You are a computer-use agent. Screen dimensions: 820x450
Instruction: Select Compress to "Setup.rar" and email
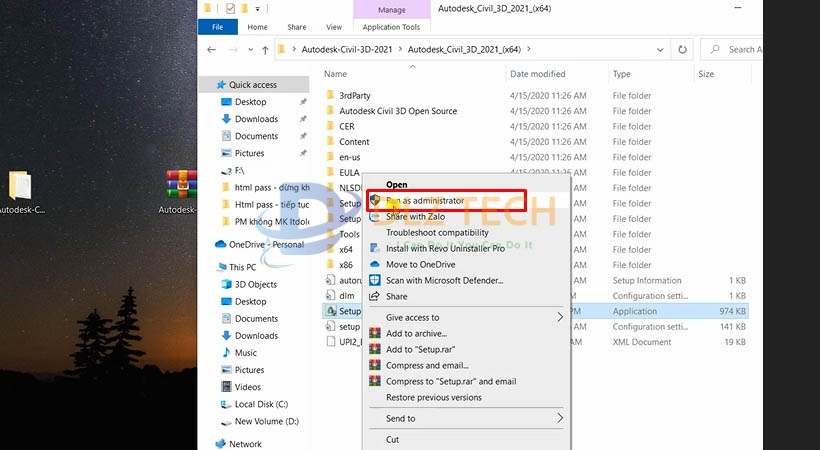click(x=451, y=381)
